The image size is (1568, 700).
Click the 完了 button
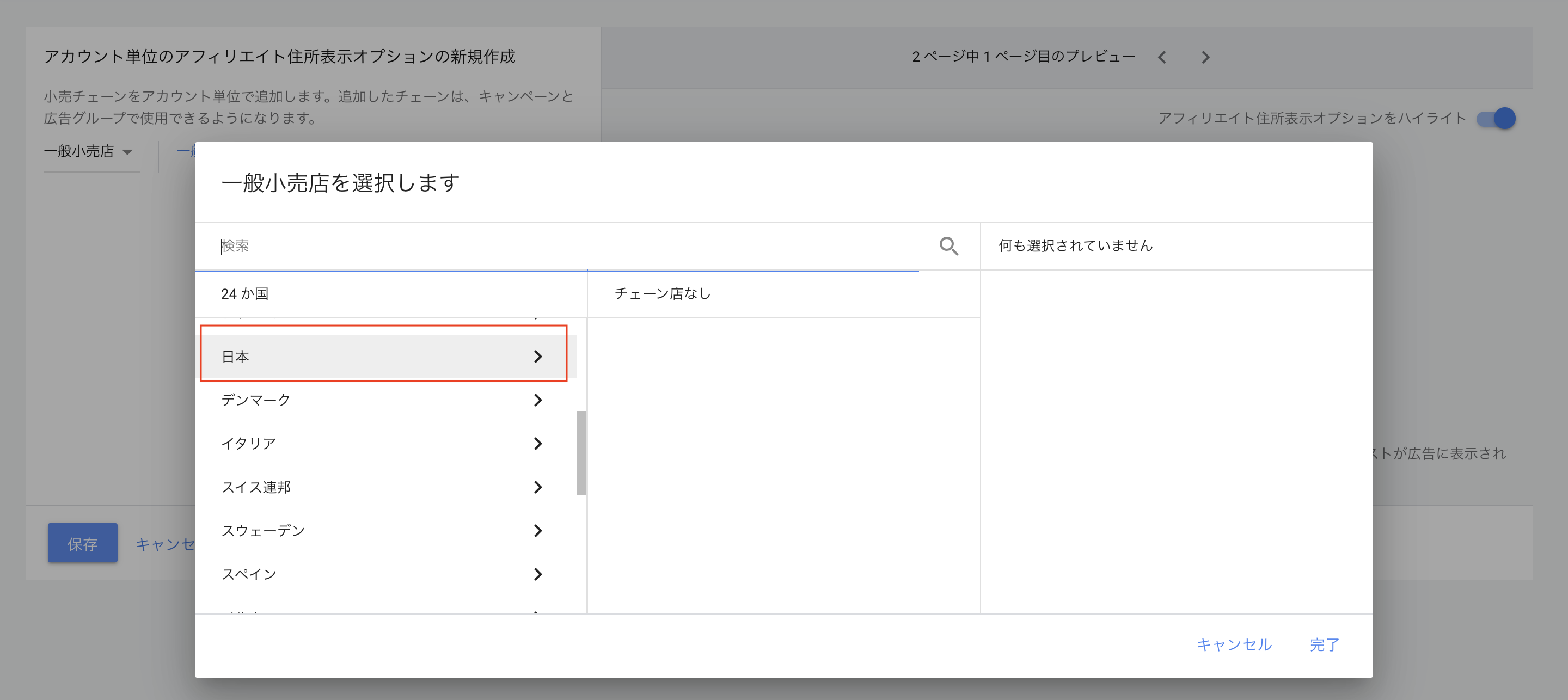point(1324,644)
